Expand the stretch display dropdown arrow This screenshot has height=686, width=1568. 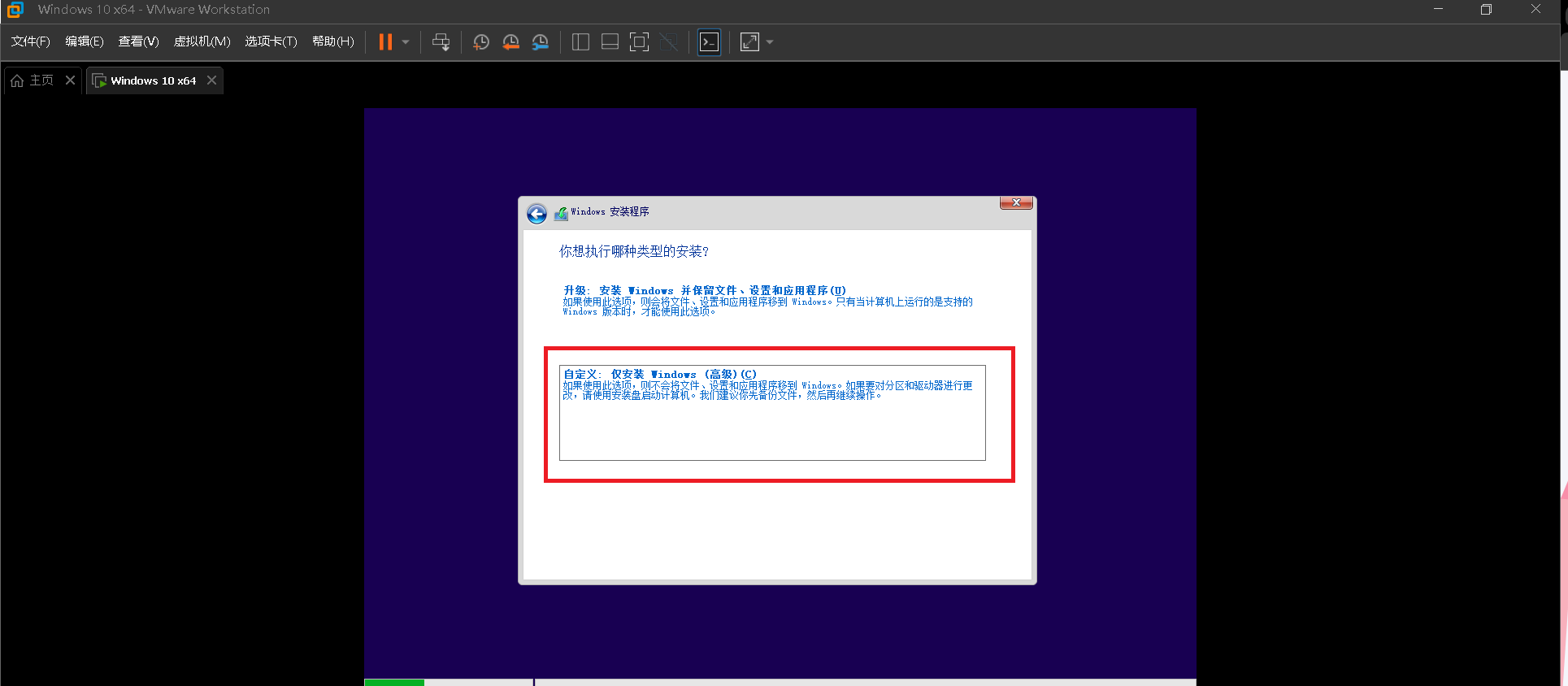pos(770,42)
